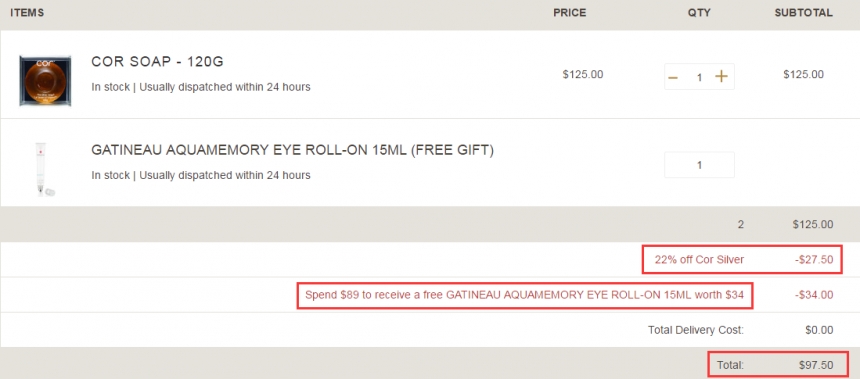Click the Total Delivery Cost label
Viewport: 860px width, 379px height.
(x=696, y=330)
